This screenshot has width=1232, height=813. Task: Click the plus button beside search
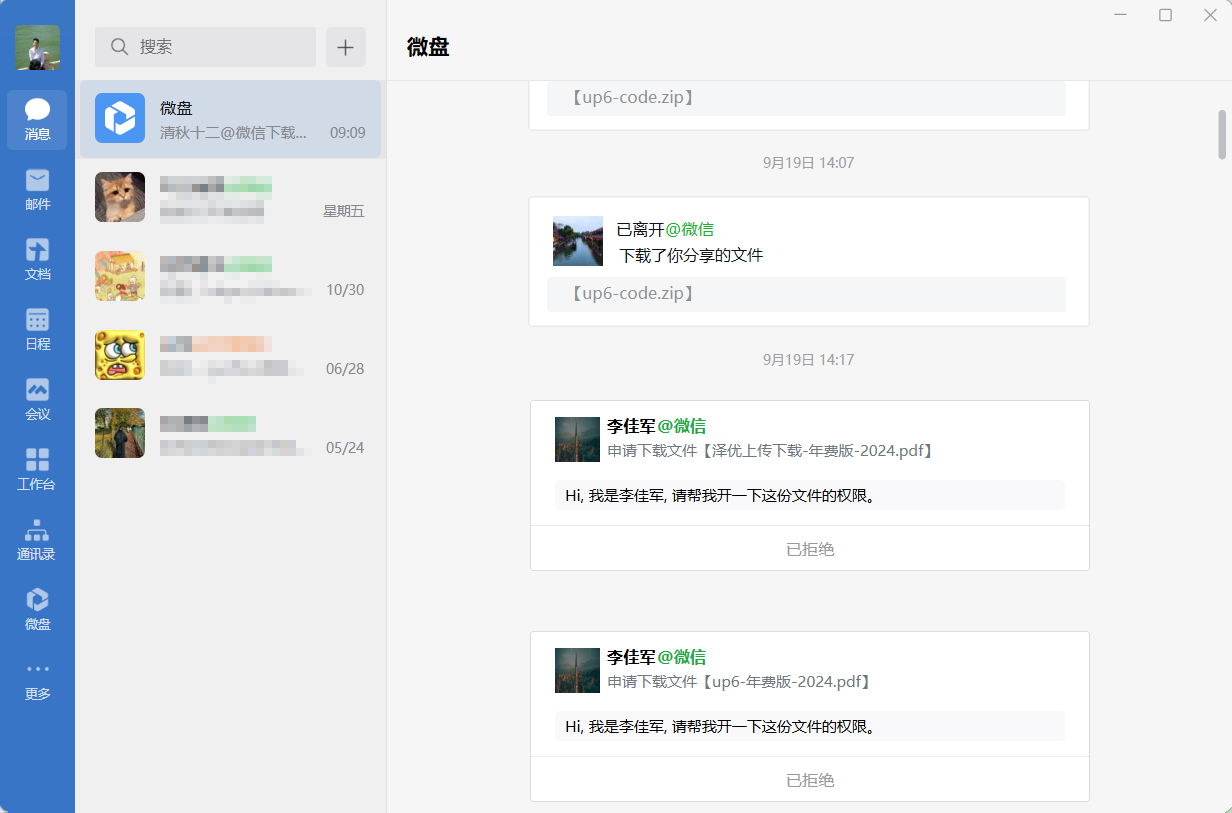pyautogui.click(x=346, y=47)
